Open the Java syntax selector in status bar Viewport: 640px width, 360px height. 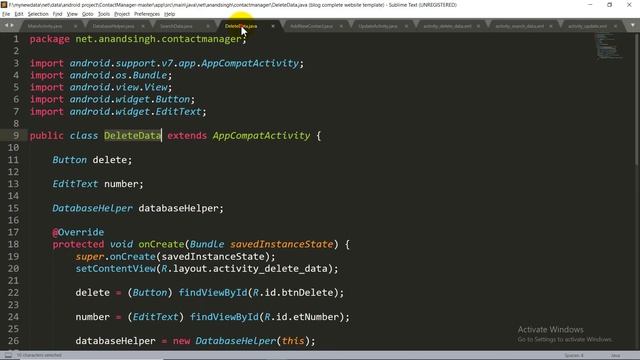point(616,356)
